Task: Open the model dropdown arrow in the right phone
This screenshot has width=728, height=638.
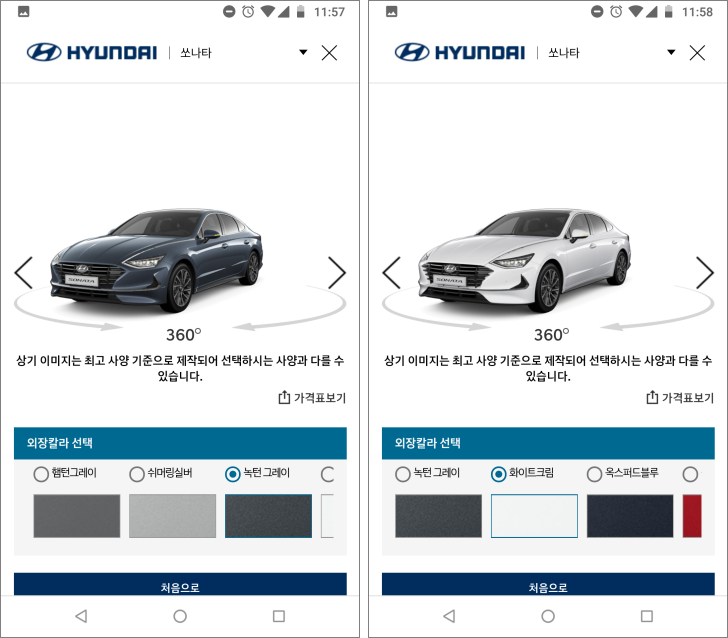Action: point(671,52)
